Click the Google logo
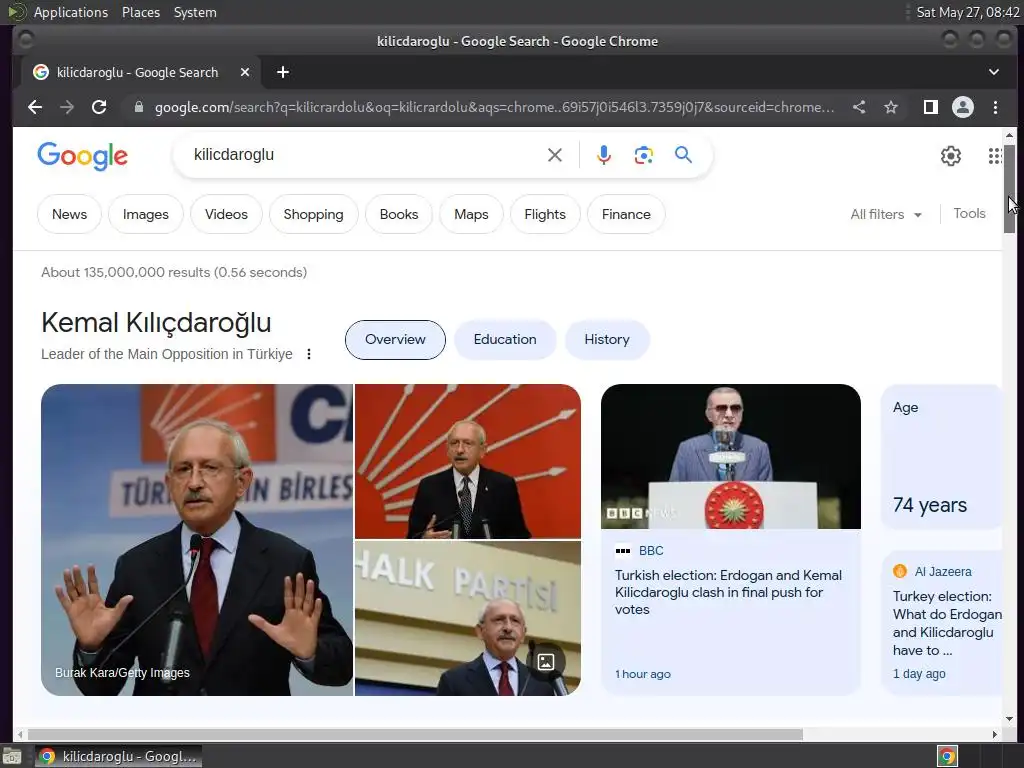 point(83,156)
